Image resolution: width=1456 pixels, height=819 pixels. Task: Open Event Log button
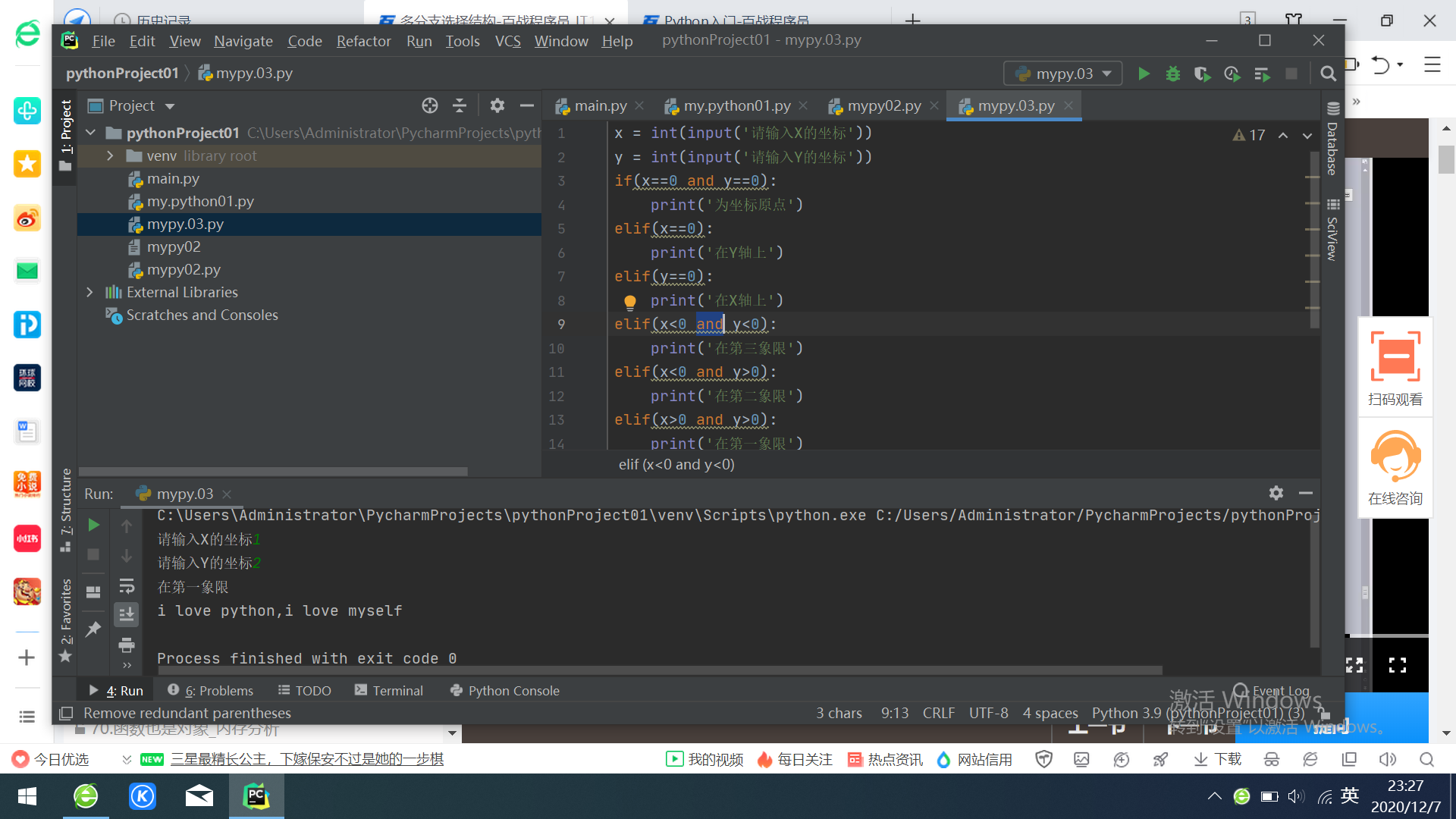[1272, 690]
